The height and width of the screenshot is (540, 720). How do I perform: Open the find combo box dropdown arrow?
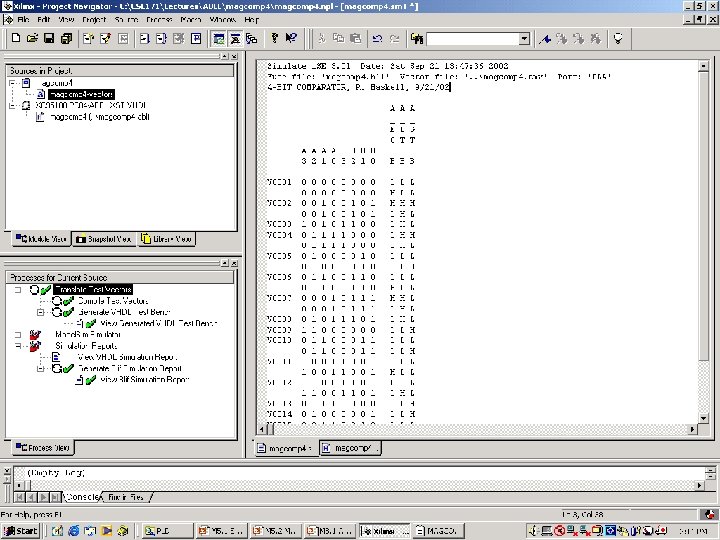[x=524, y=39]
